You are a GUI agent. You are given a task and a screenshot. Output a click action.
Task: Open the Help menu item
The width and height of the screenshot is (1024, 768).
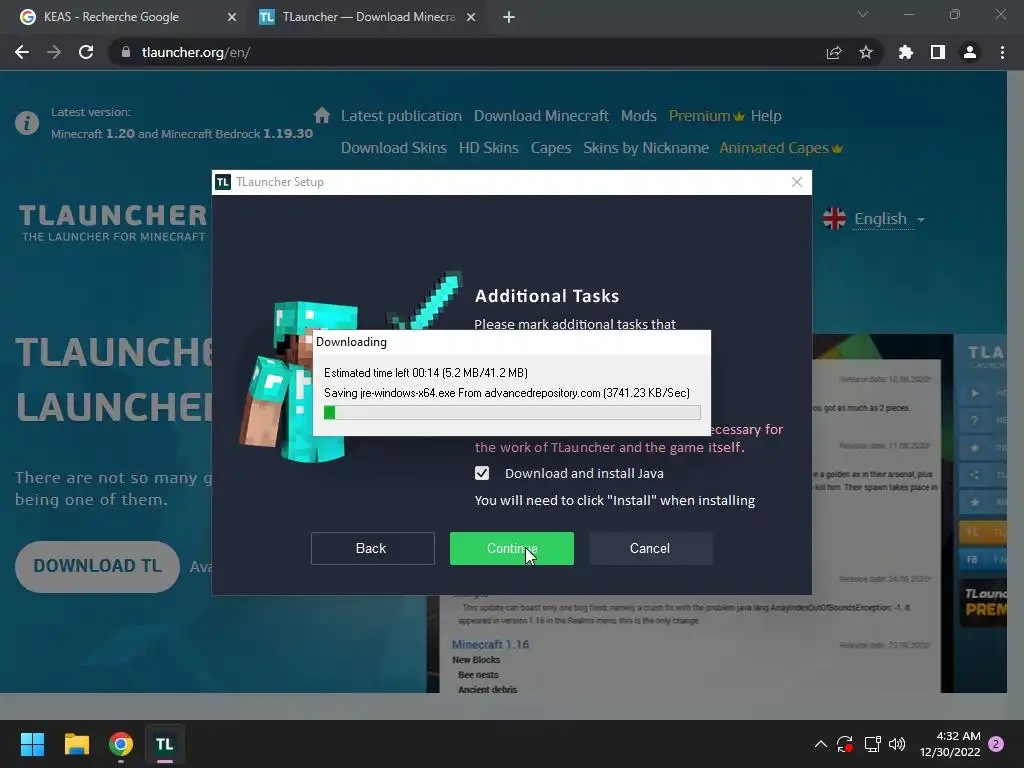(x=765, y=116)
